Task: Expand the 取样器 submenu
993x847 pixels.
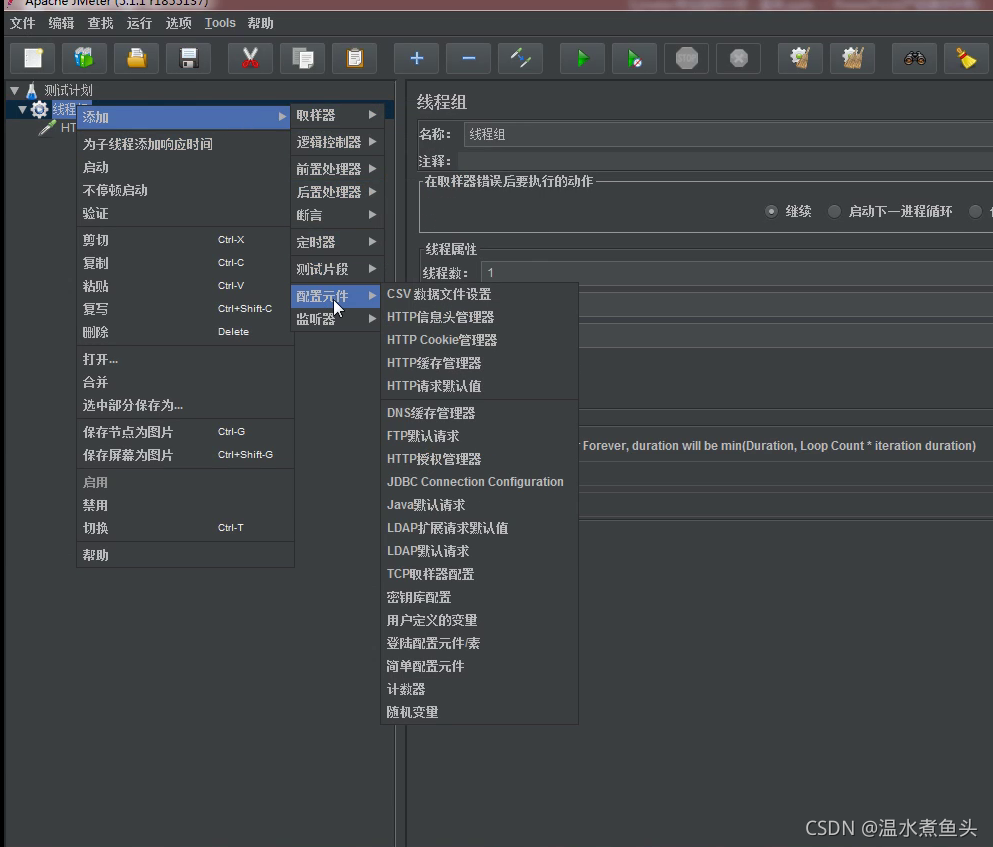Action: click(x=337, y=115)
